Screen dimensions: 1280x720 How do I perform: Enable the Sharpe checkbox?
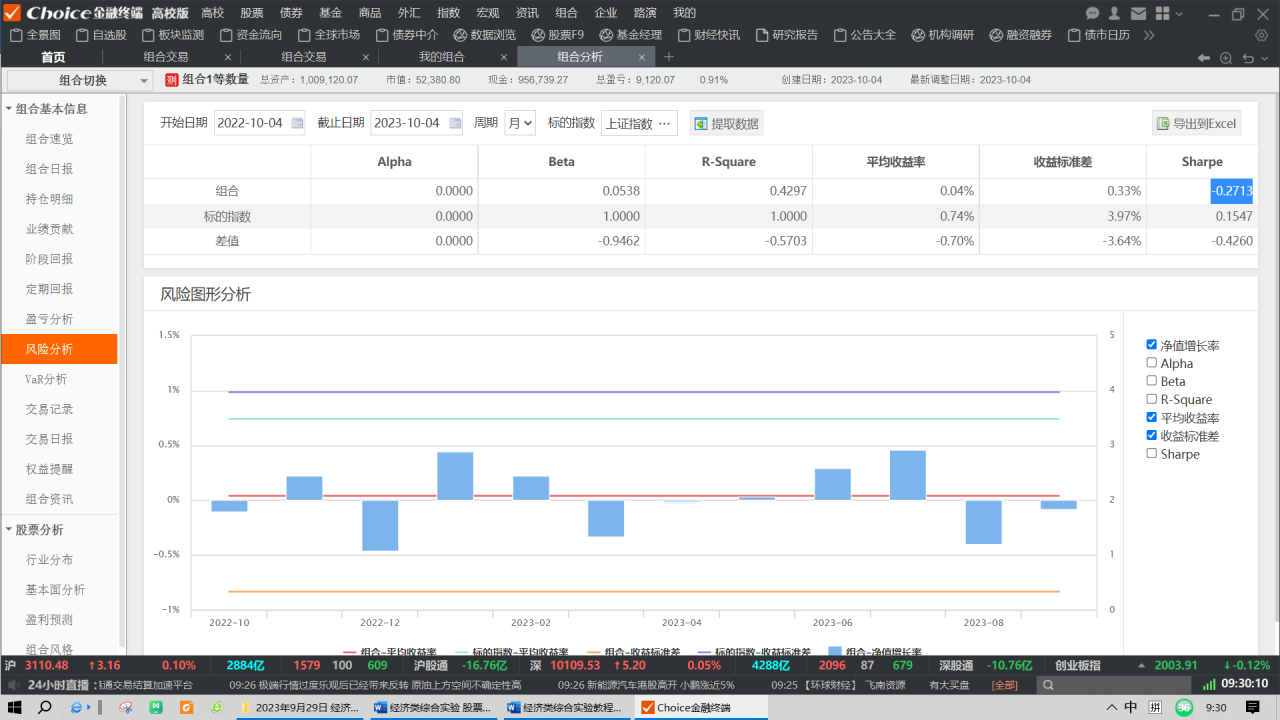point(1152,453)
